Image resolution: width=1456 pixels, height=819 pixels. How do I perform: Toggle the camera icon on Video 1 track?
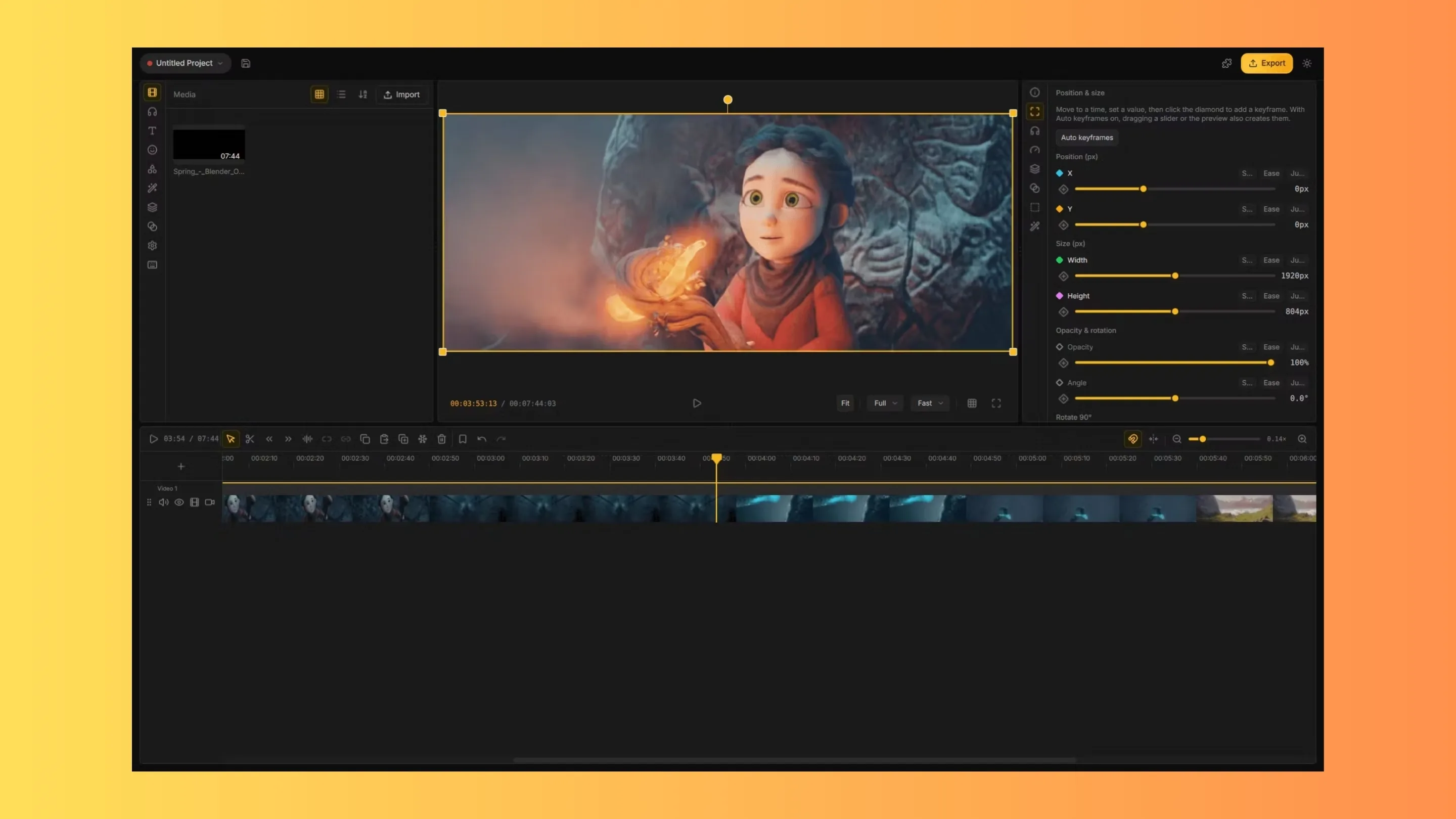(x=210, y=502)
